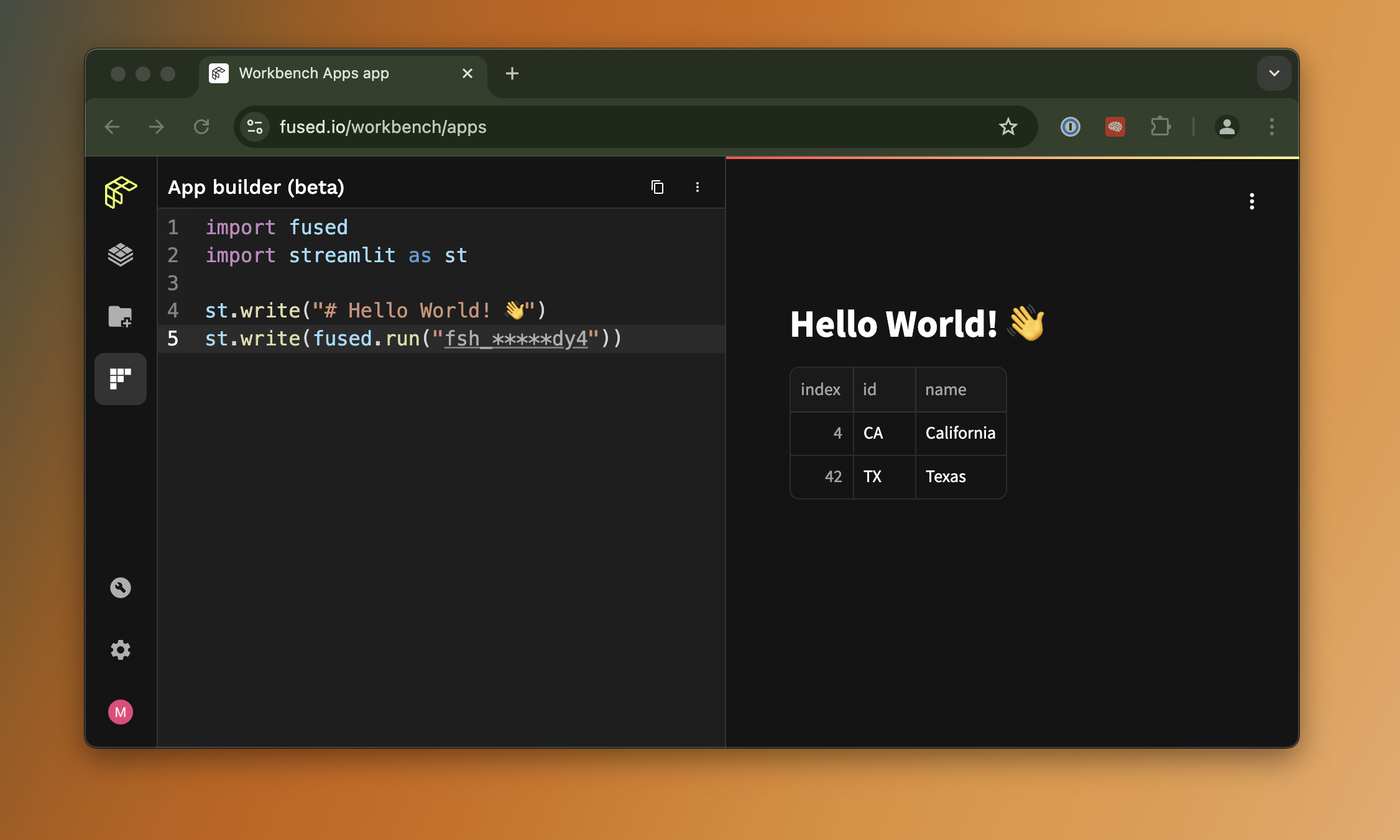Open the extensions puzzle icon in toolbar
Screen dimensions: 1400x840
click(x=1160, y=126)
